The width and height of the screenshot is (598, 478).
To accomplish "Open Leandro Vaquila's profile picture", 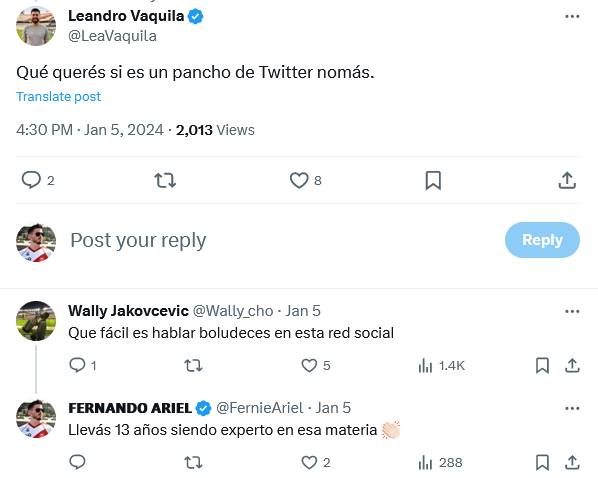I will pyautogui.click(x=36, y=26).
